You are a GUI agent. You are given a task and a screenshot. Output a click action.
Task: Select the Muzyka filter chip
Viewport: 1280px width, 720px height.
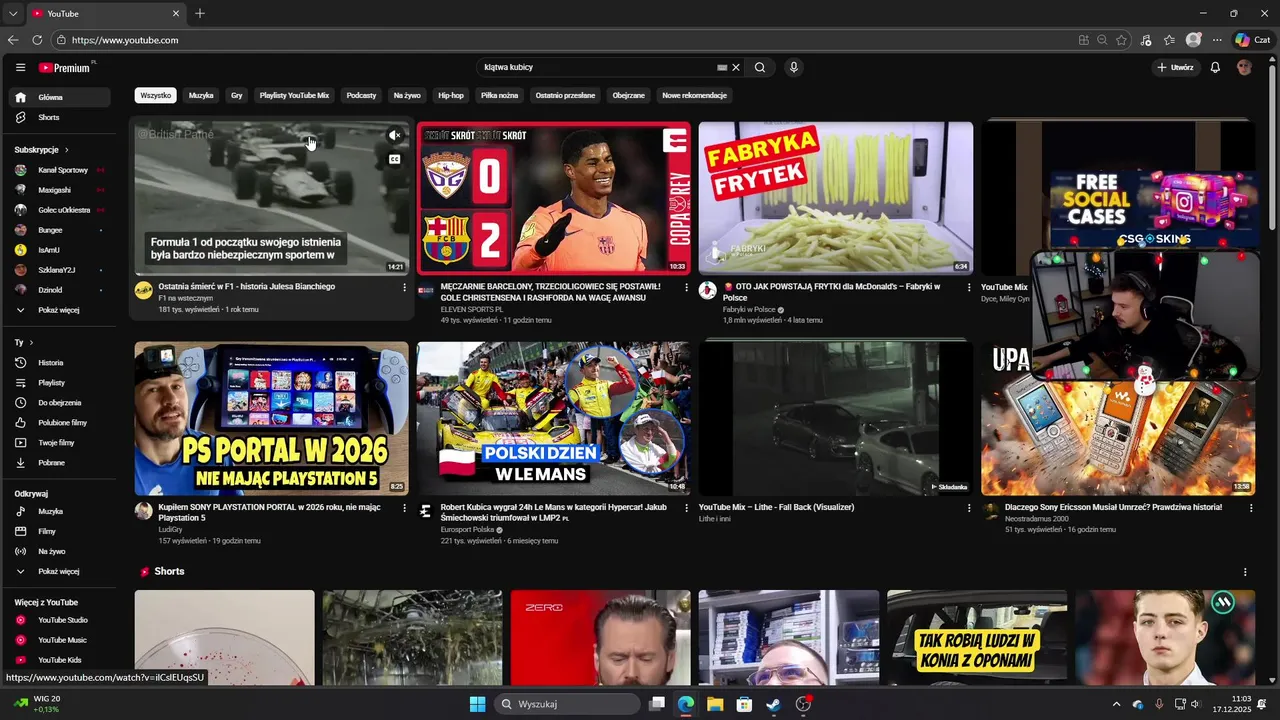point(201,95)
